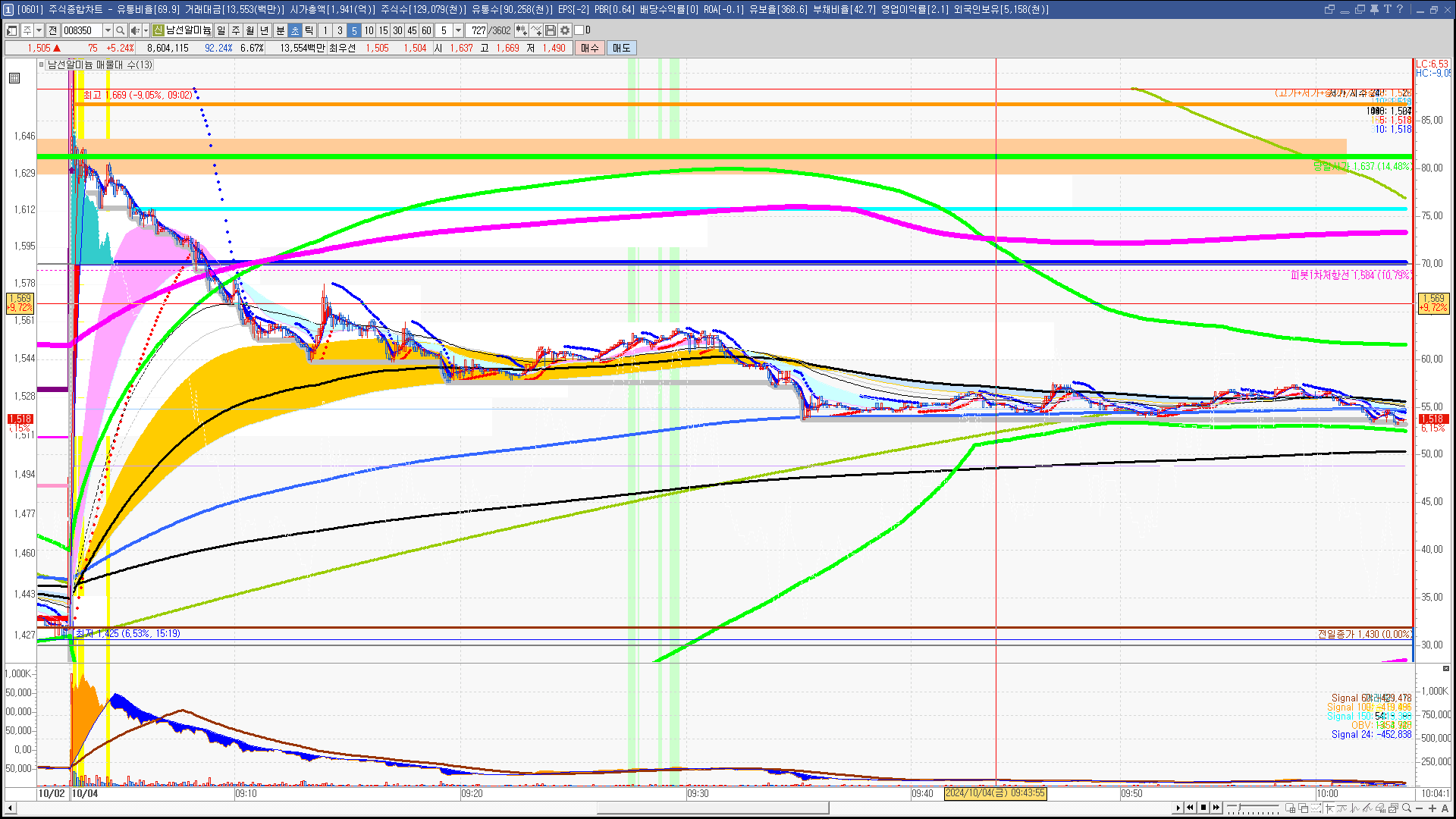Click the table grid icon left of chart
Image resolution: width=1456 pixels, height=819 pixels.
click(x=14, y=78)
